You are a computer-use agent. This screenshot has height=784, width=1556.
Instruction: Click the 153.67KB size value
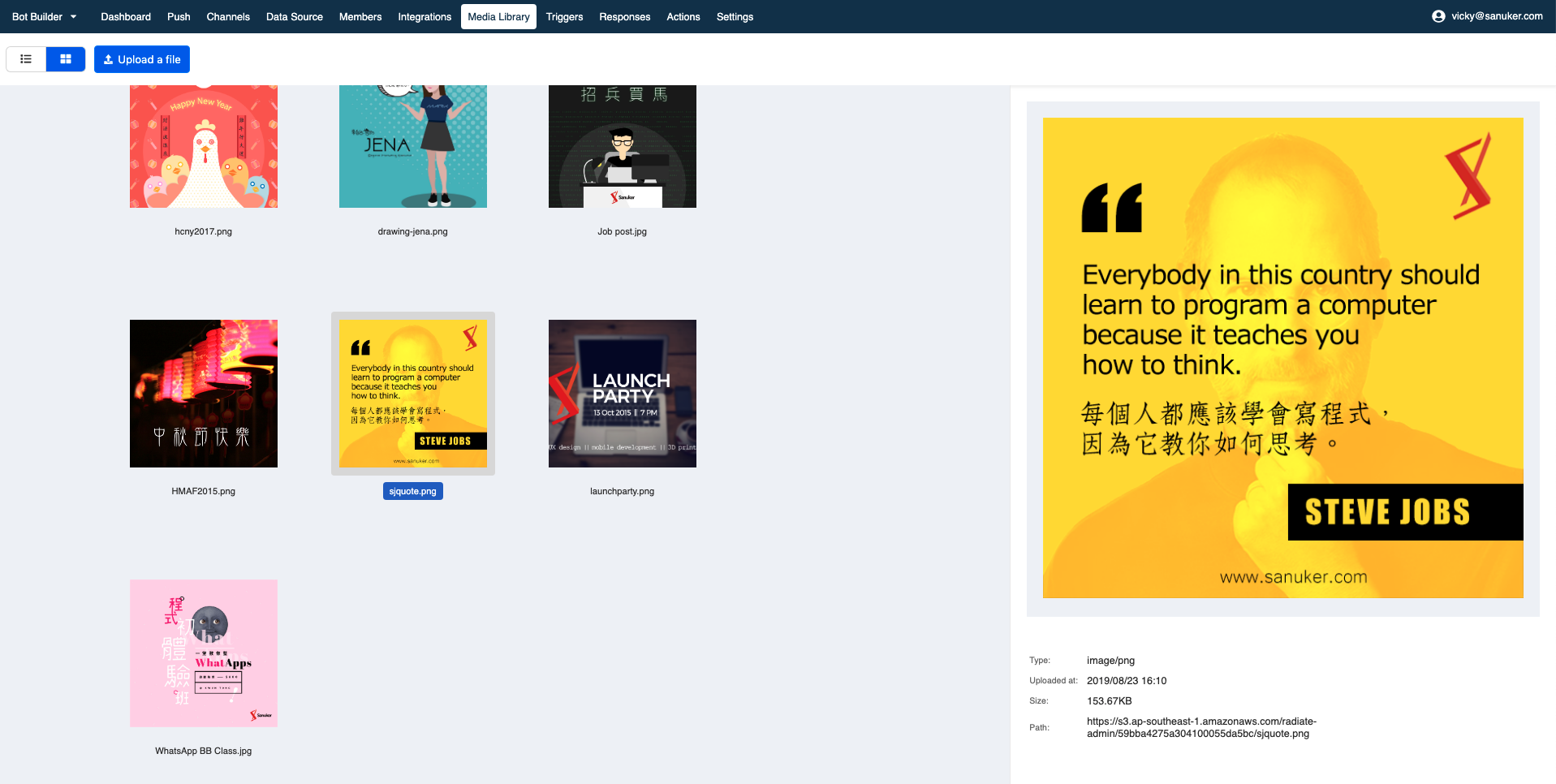click(x=1110, y=701)
